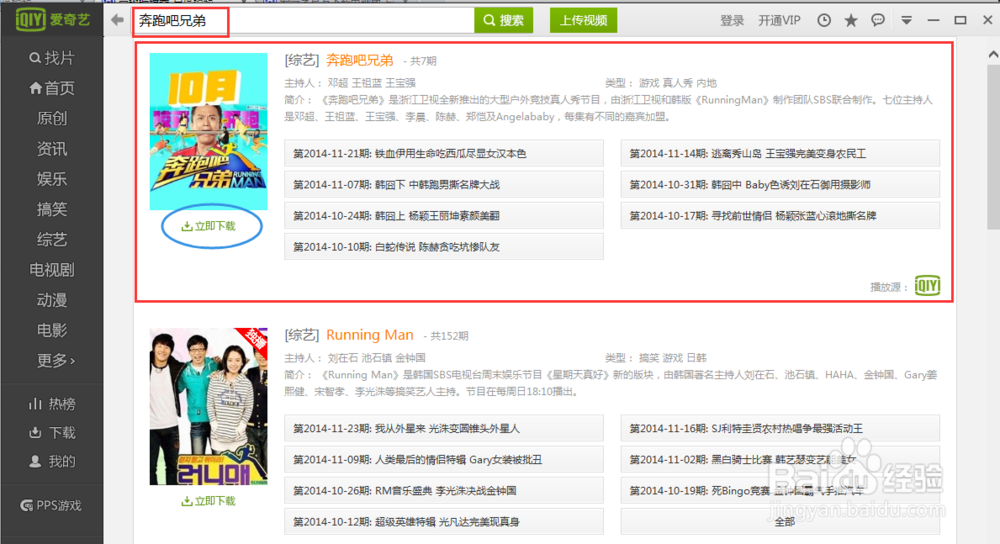Open episode 2014-11-16 SJ利特圭贤
This screenshot has height=544, width=1000.
point(780,429)
